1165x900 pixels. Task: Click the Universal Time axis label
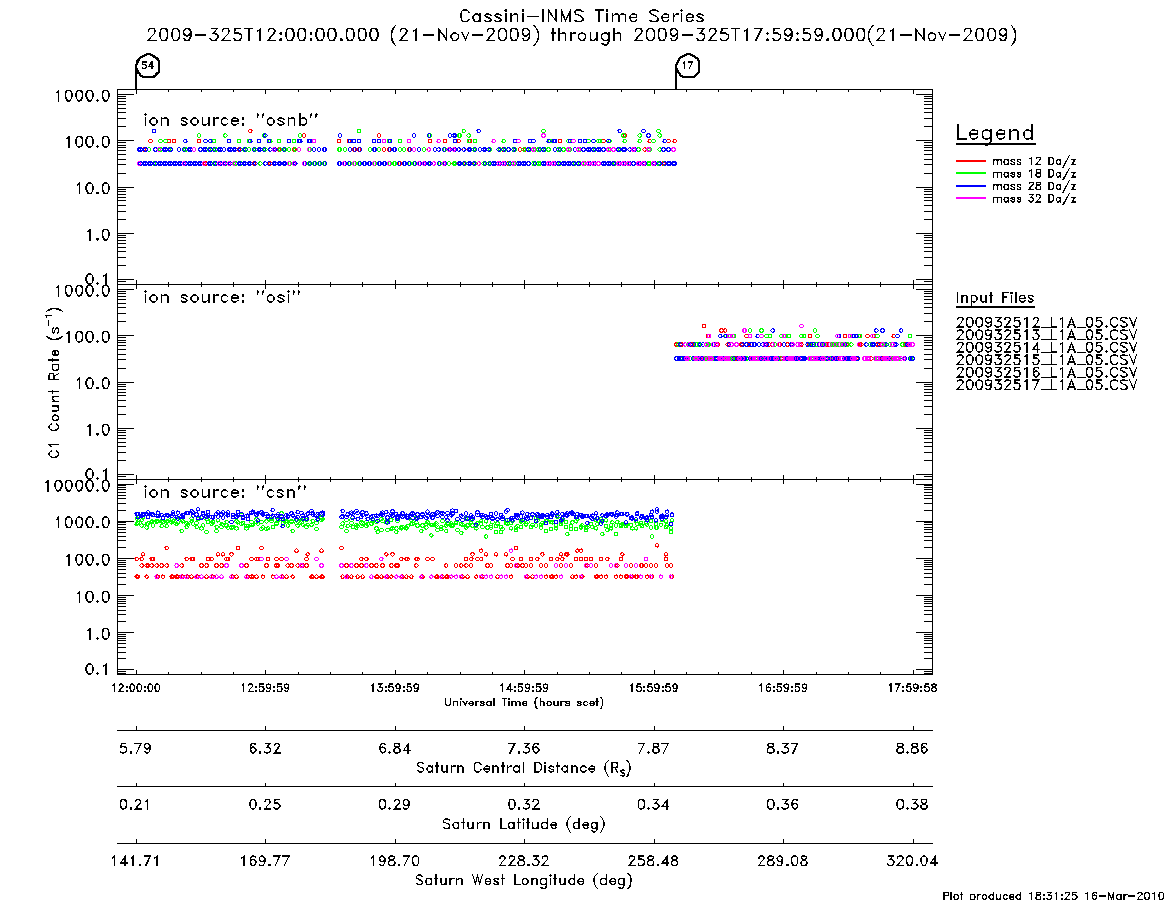pos(524,702)
